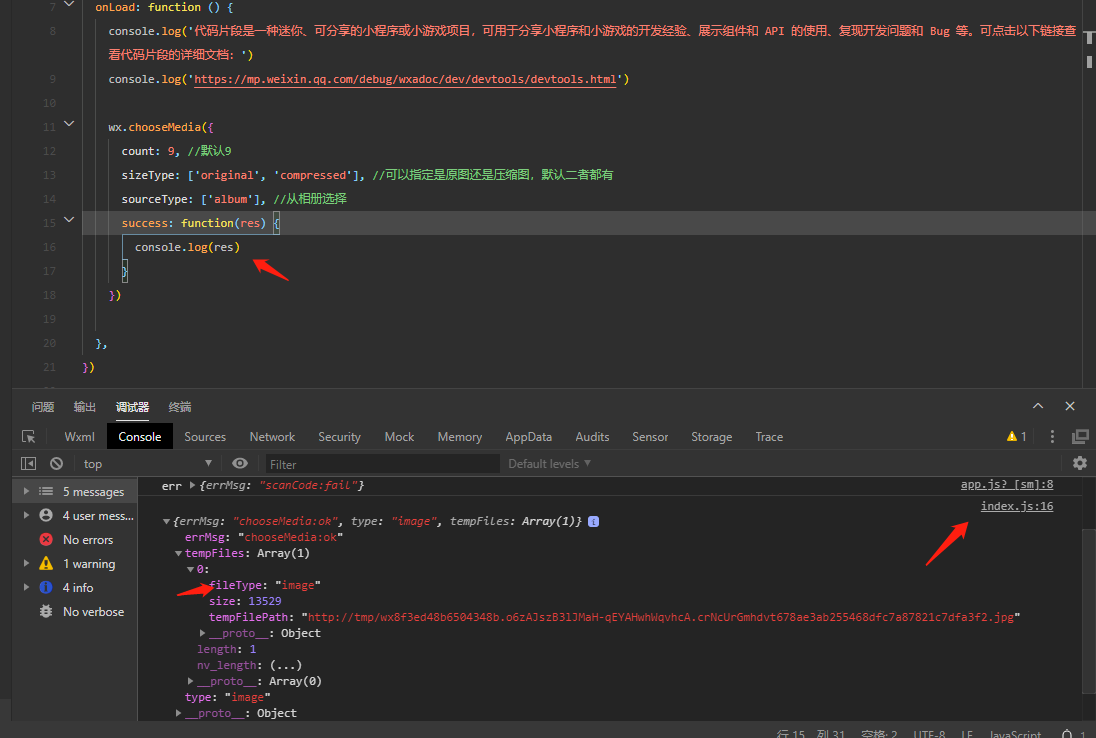Image resolution: width=1096 pixels, height=738 pixels.
Task: Collapse the 0: array entry
Action: coord(190,570)
